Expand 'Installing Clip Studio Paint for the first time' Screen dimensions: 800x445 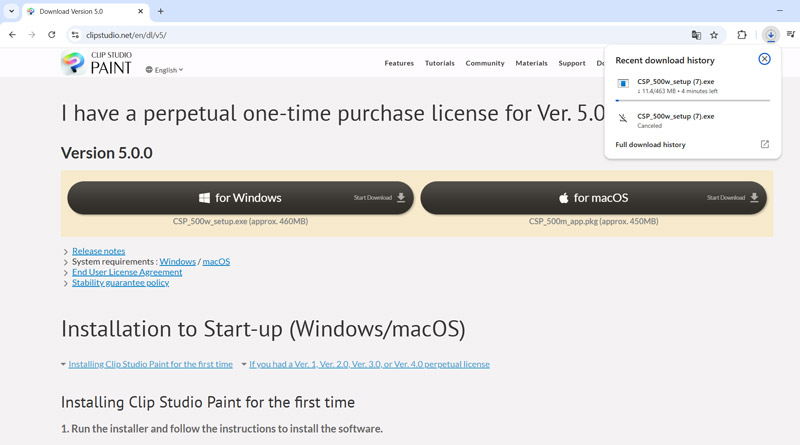(150, 364)
